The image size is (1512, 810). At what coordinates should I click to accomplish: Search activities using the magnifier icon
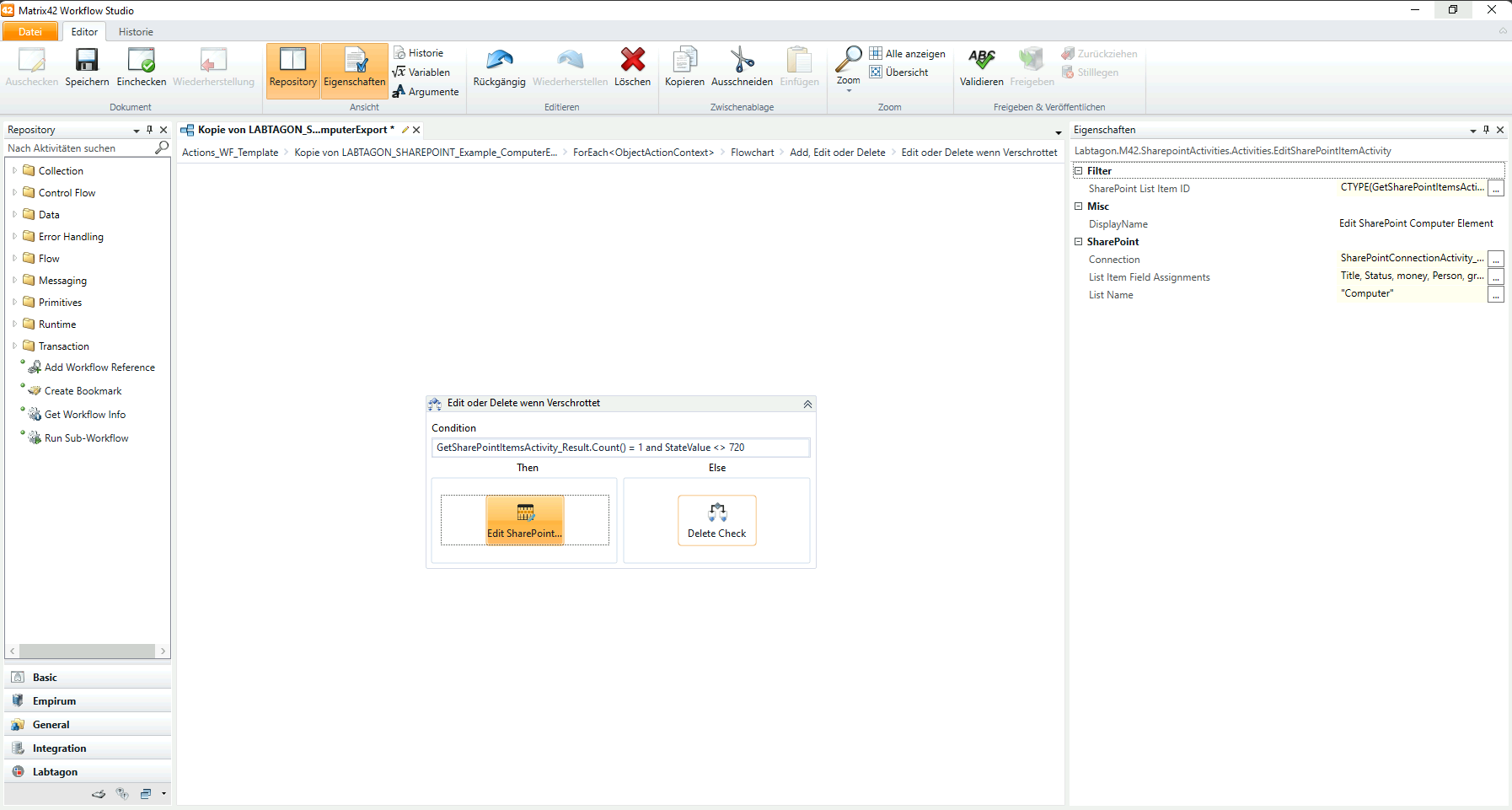pos(162,148)
